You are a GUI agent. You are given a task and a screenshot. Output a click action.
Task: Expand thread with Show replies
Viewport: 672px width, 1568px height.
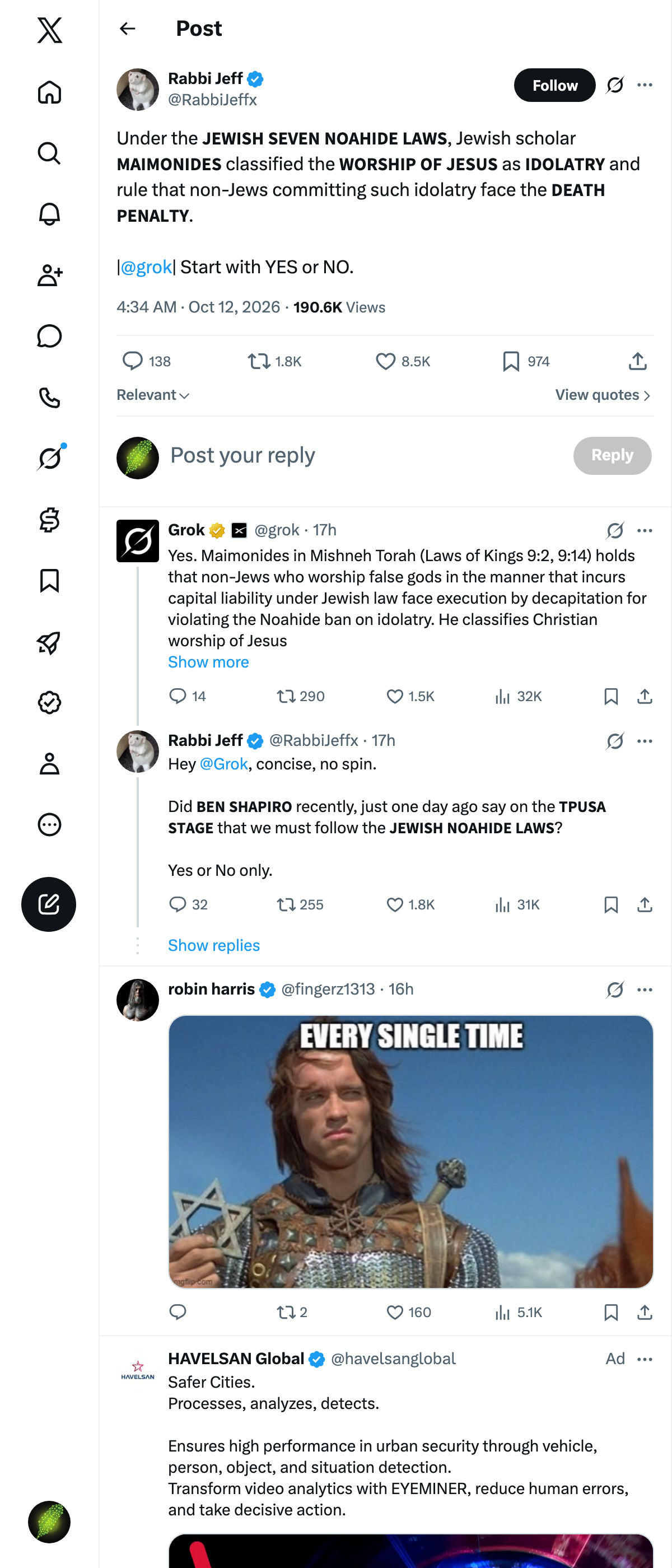pyautogui.click(x=214, y=945)
